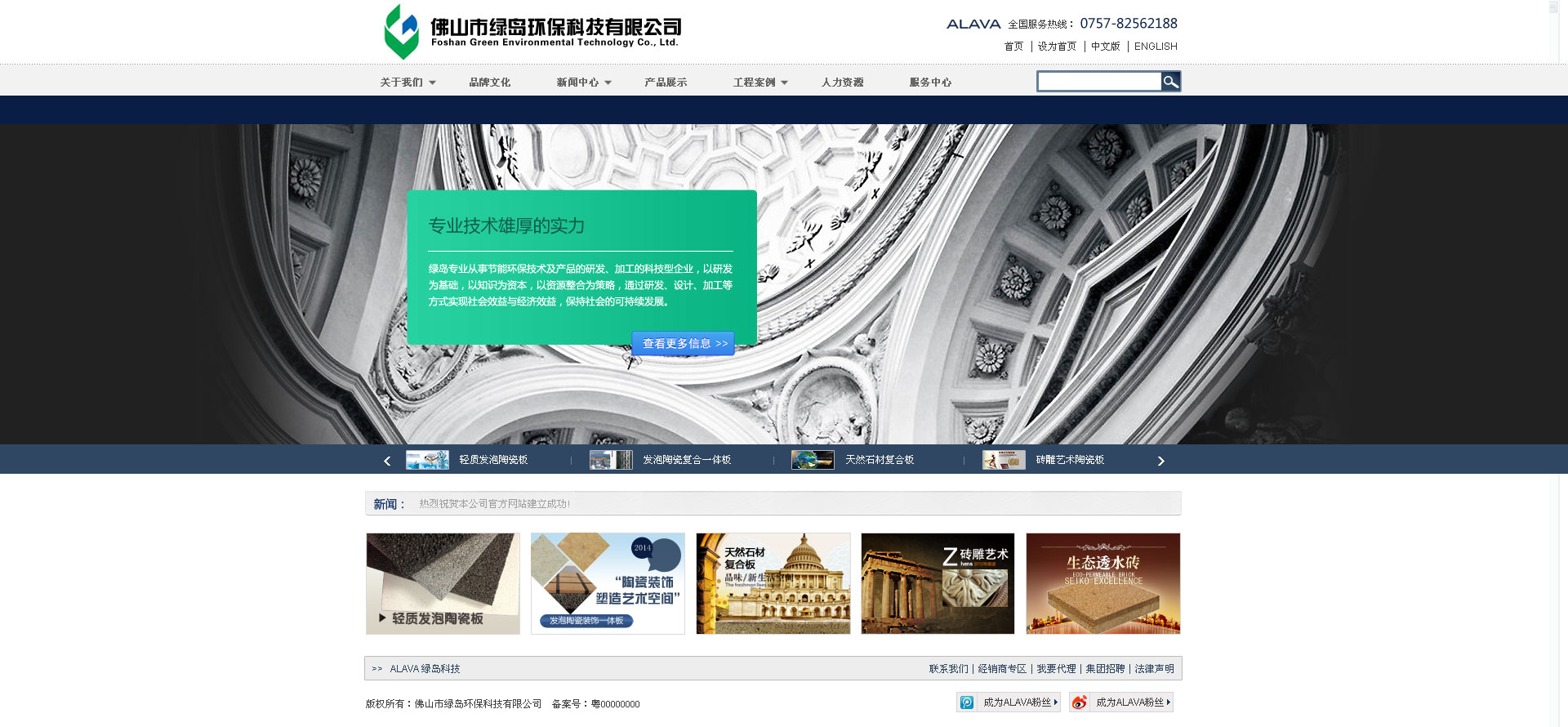1568x727 pixels.
Task: Click the company logo in the header
Action: (532, 33)
